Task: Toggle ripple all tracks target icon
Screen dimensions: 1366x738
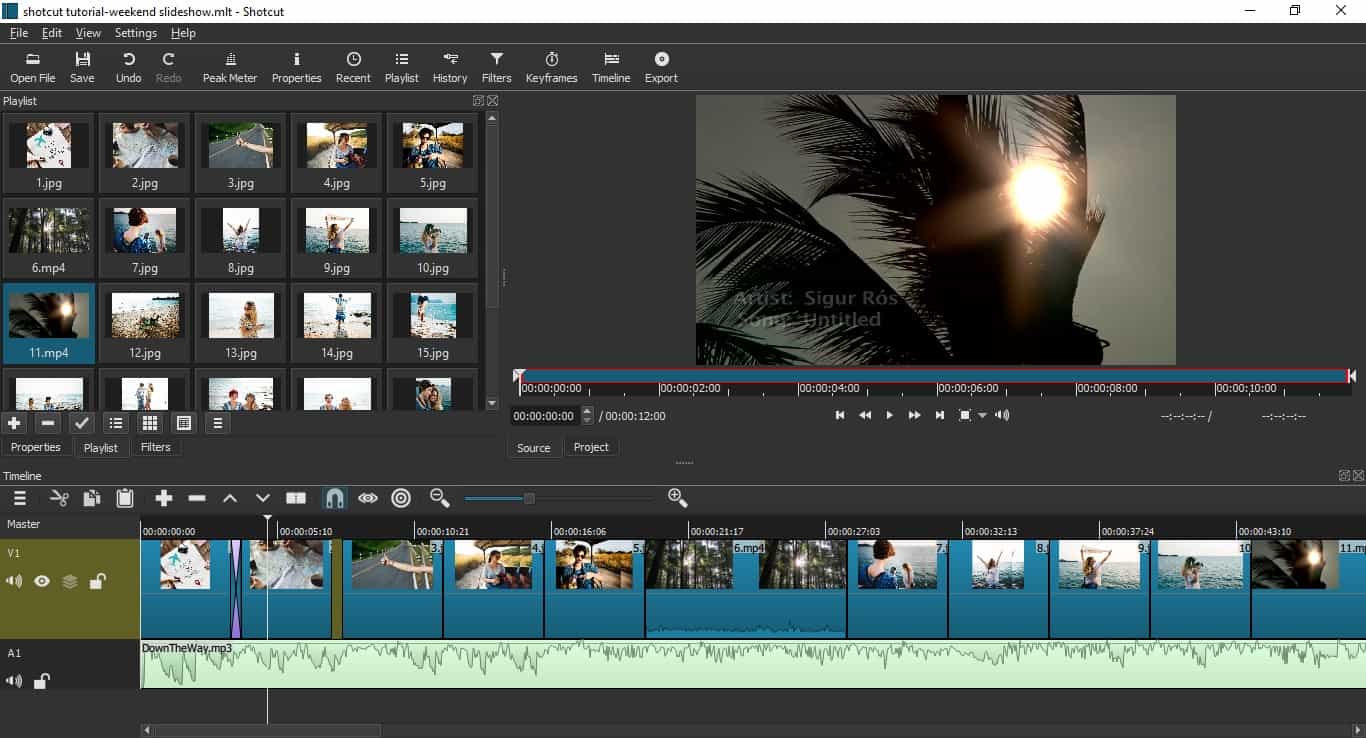Action: (x=401, y=498)
